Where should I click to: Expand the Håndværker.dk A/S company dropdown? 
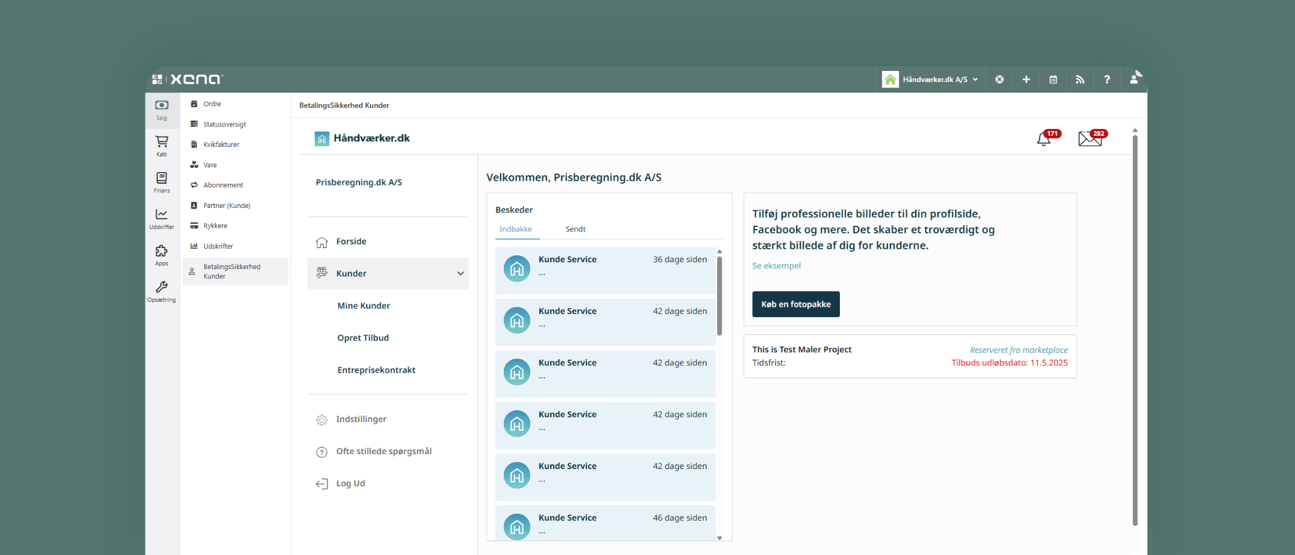[x=930, y=80]
